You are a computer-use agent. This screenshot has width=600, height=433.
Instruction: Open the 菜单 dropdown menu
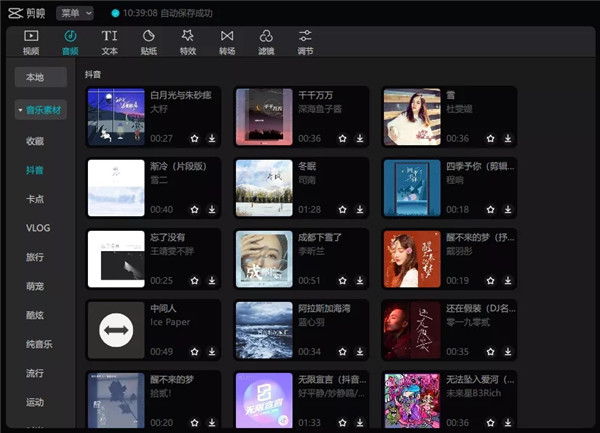tap(75, 13)
